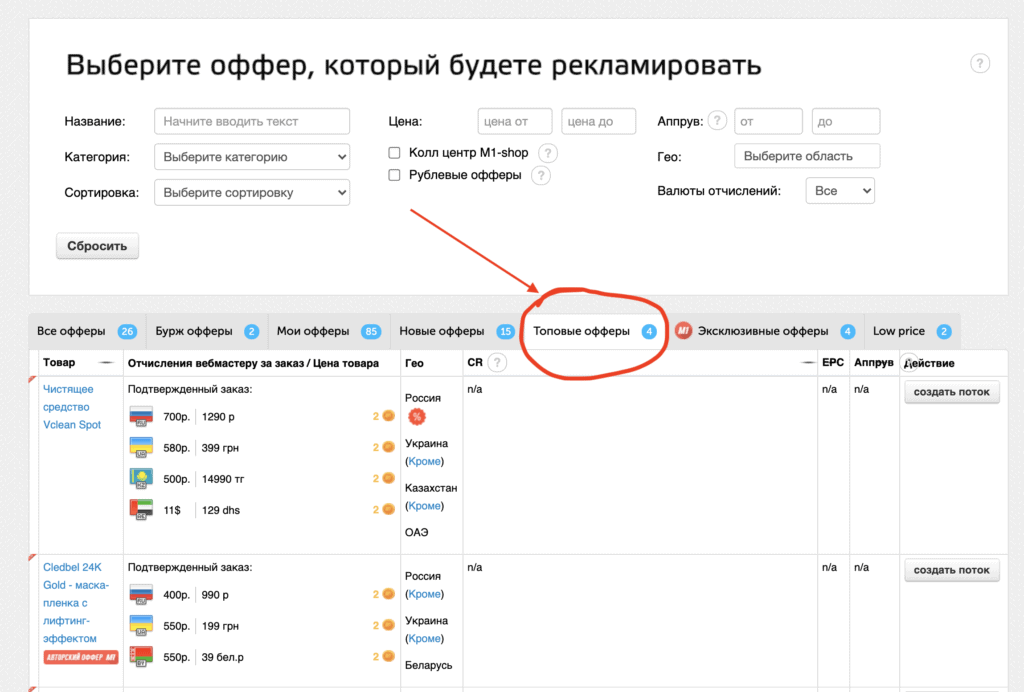Click the Russia flag icon next to 700р.

[x=140, y=415]
